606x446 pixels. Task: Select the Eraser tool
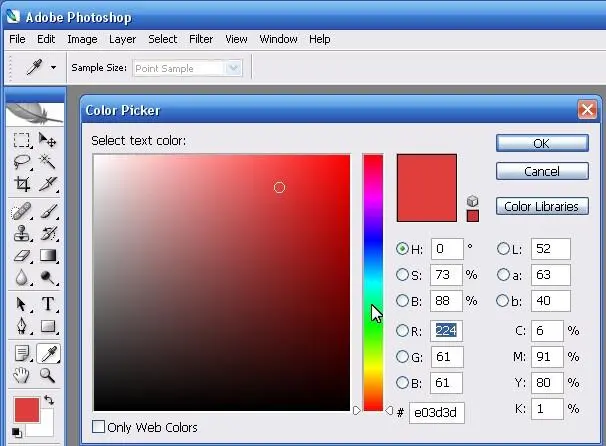(22, 255)
